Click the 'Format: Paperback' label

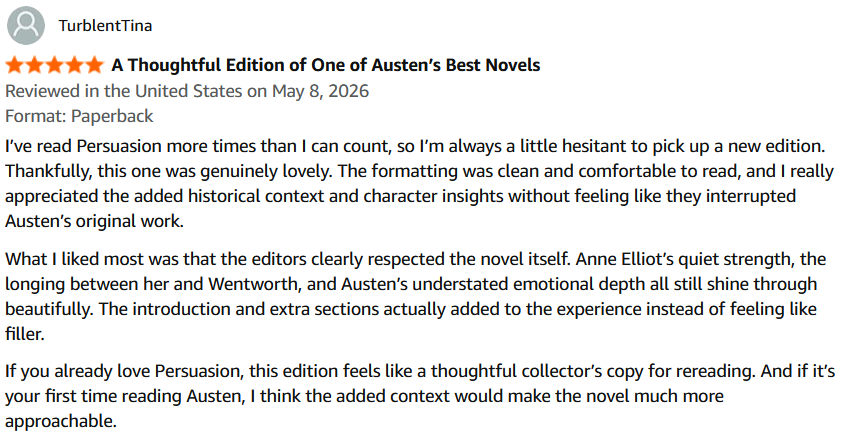[x=79, y=116]
